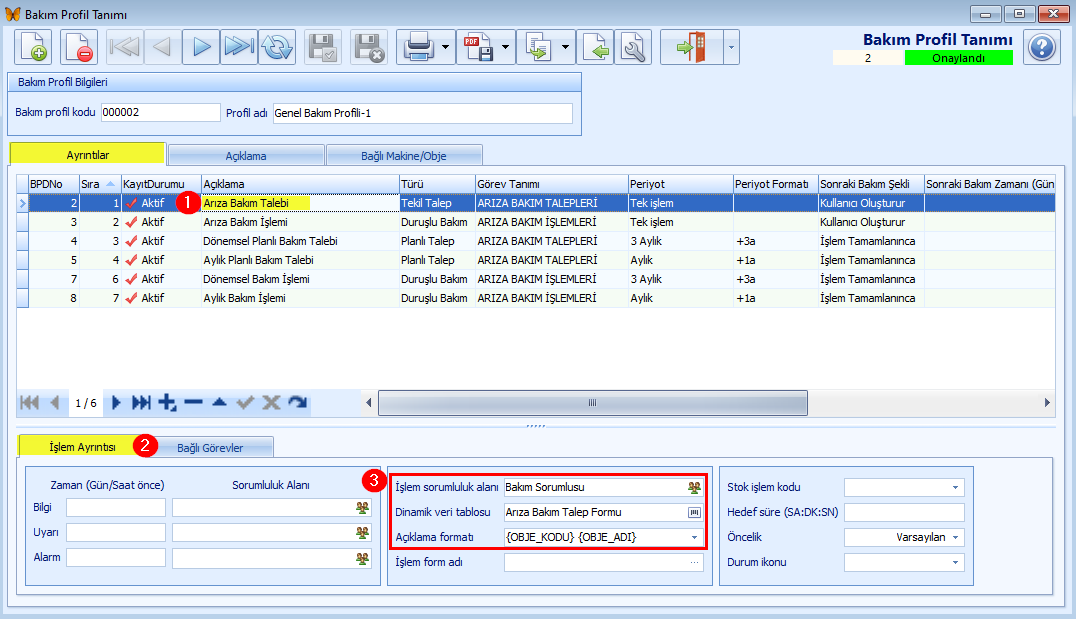Click the grid's horizontal scrollbar thumb

[x=593, y=403]
